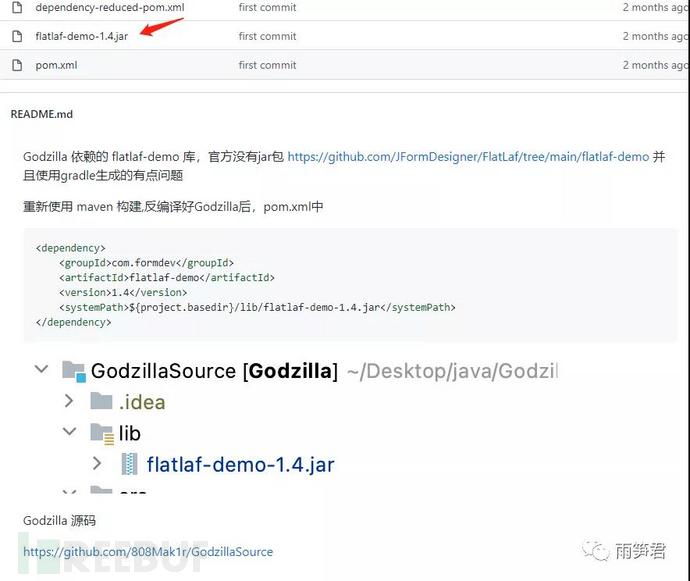This screenshot has width=690, height=581.
Task: Click file icon beside the flatlaf-demo-1.4.jar row
Action: pyautogui.click(x=17, y=36)
